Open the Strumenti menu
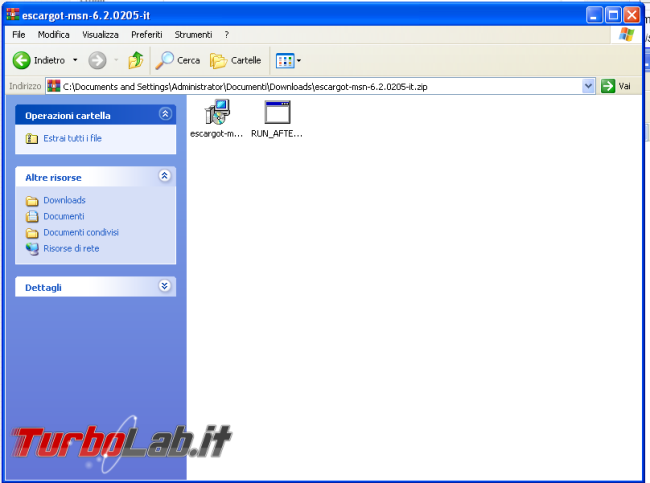The image size is (650, 483). pyautogui.click(x=193, y=35)
